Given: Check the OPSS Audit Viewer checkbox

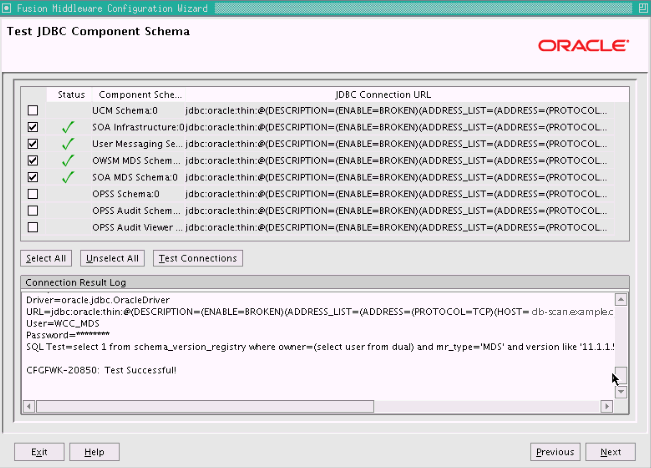Looking at the screenshot, I should (x=33, y=227).
